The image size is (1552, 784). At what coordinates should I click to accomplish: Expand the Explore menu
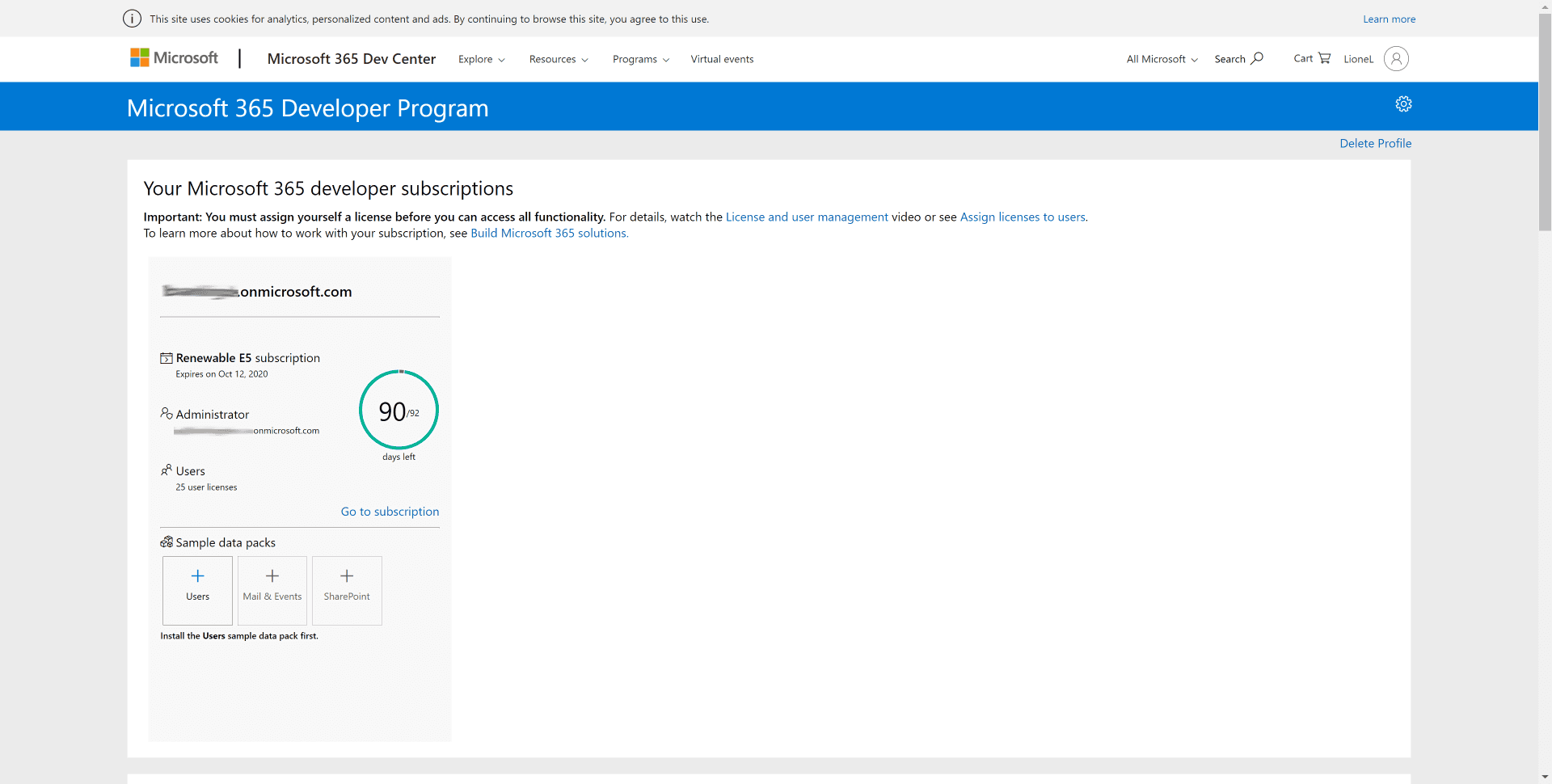[x=482, y=59]
